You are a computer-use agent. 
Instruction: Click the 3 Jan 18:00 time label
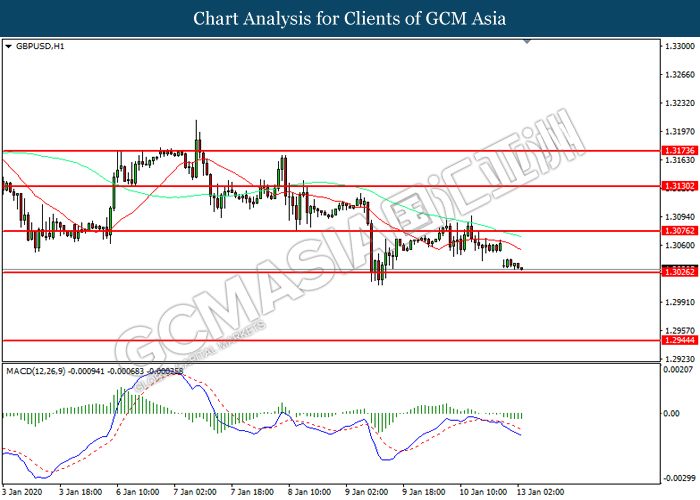tap(80, 492)
